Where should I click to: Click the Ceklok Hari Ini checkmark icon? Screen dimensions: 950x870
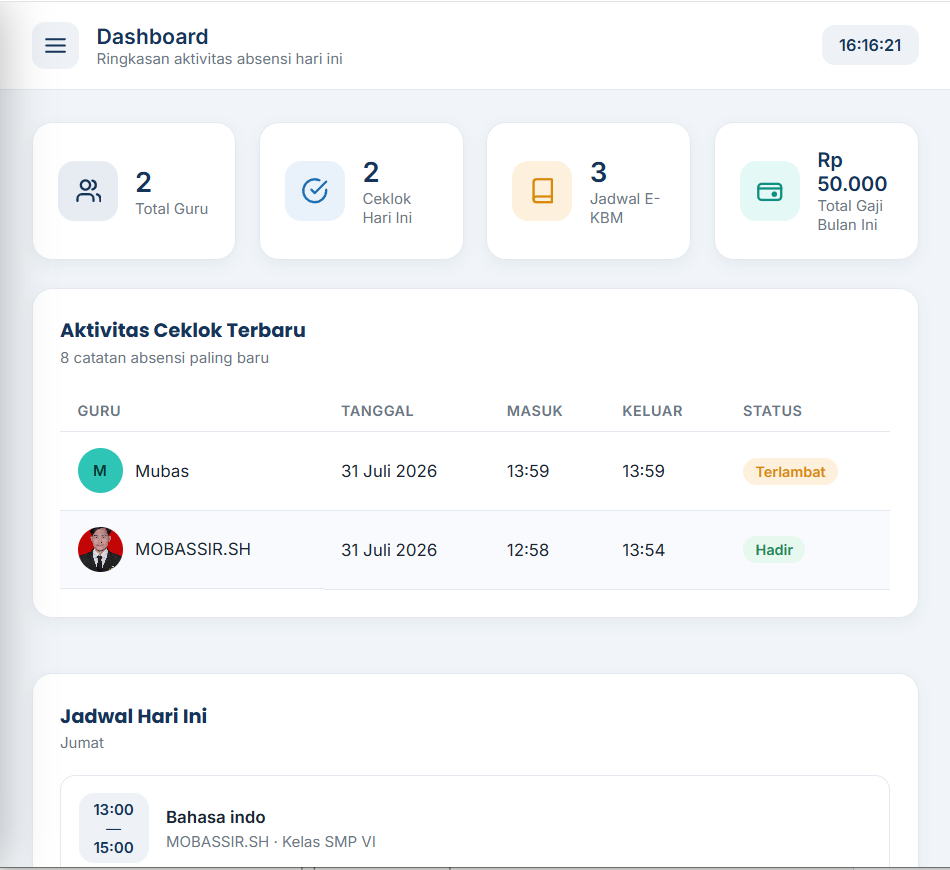[x=315, y=191]
